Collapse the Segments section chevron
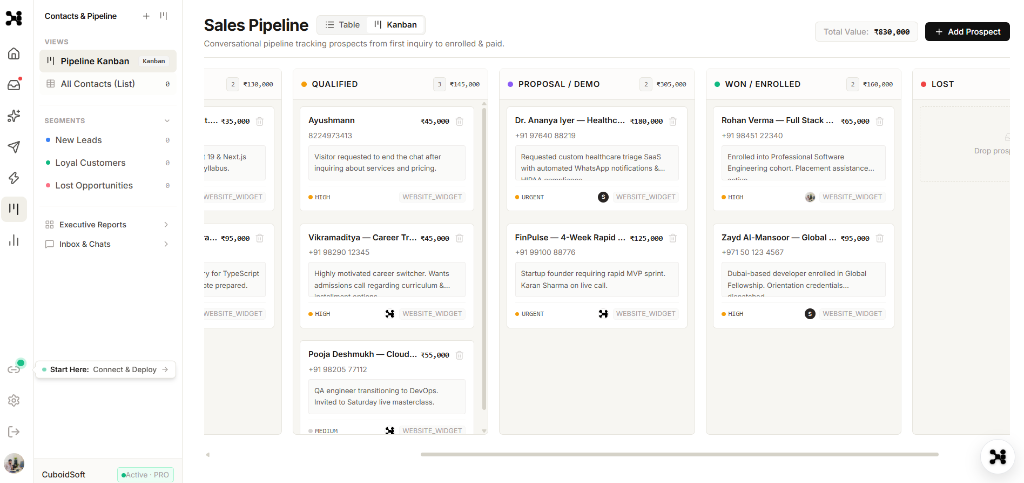The width and height of the screenshot is (1024, 483). tap(167, 121)
